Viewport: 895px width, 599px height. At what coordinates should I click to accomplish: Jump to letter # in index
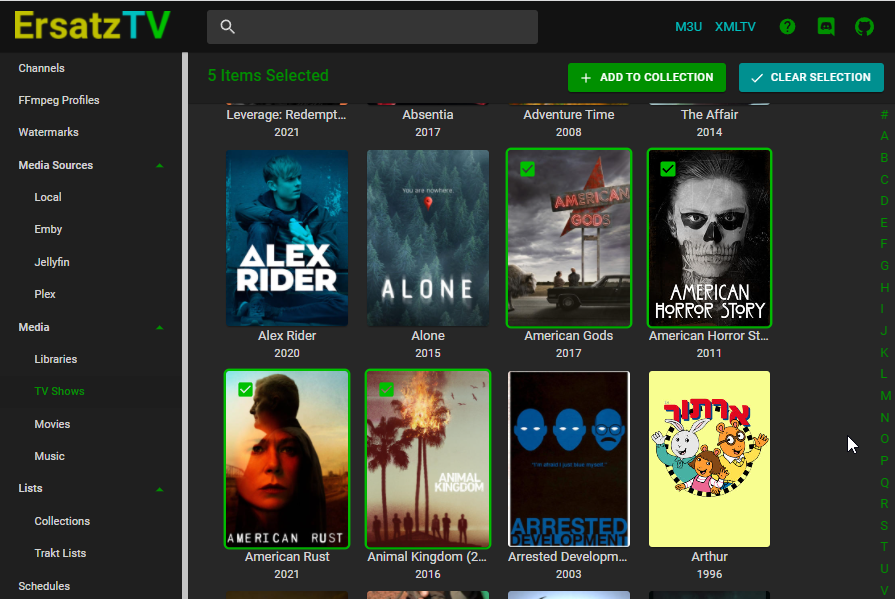884,114
